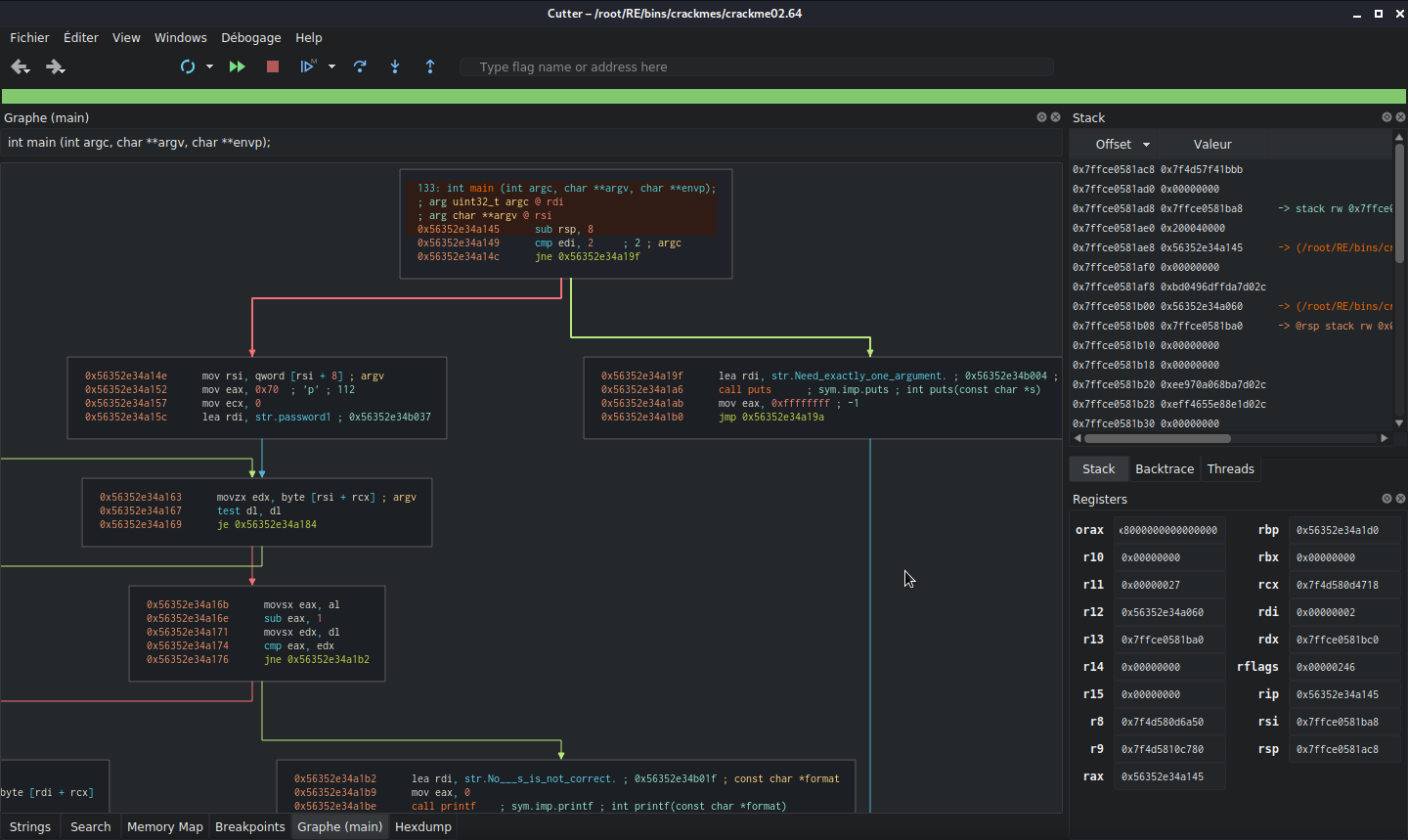Float the Stack panel
1408x840 pixels.
tap(1386, 117)
